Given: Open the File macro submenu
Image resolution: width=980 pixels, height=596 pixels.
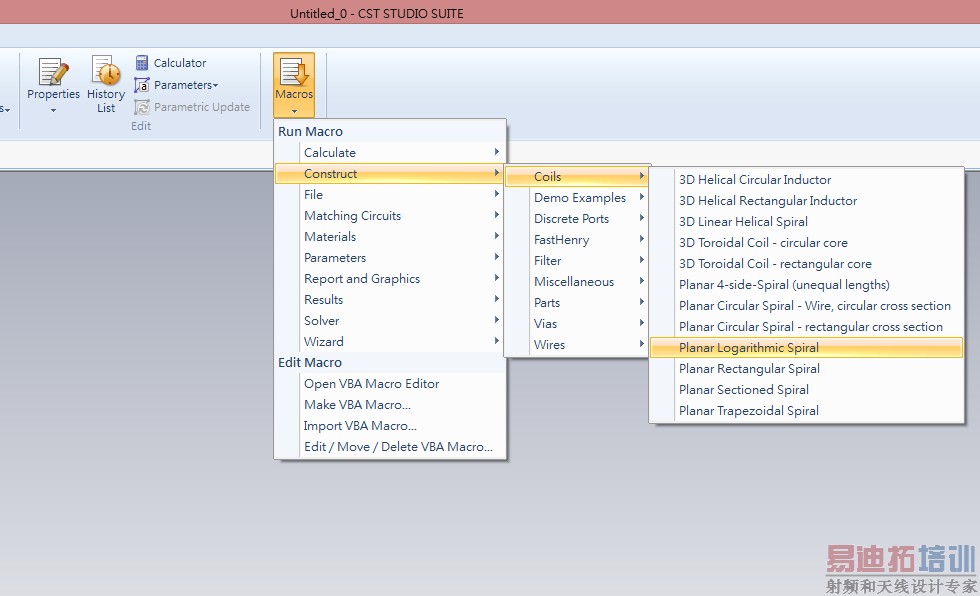Looking at the screenshot, I should (x=390, y=194).
